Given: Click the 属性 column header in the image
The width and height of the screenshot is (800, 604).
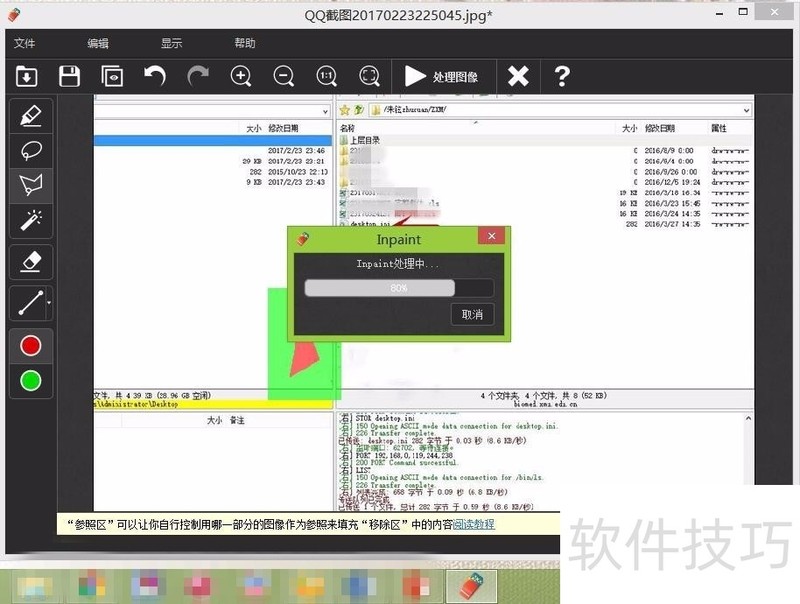Looking at the screenshot, I should (x=718, y=128).
